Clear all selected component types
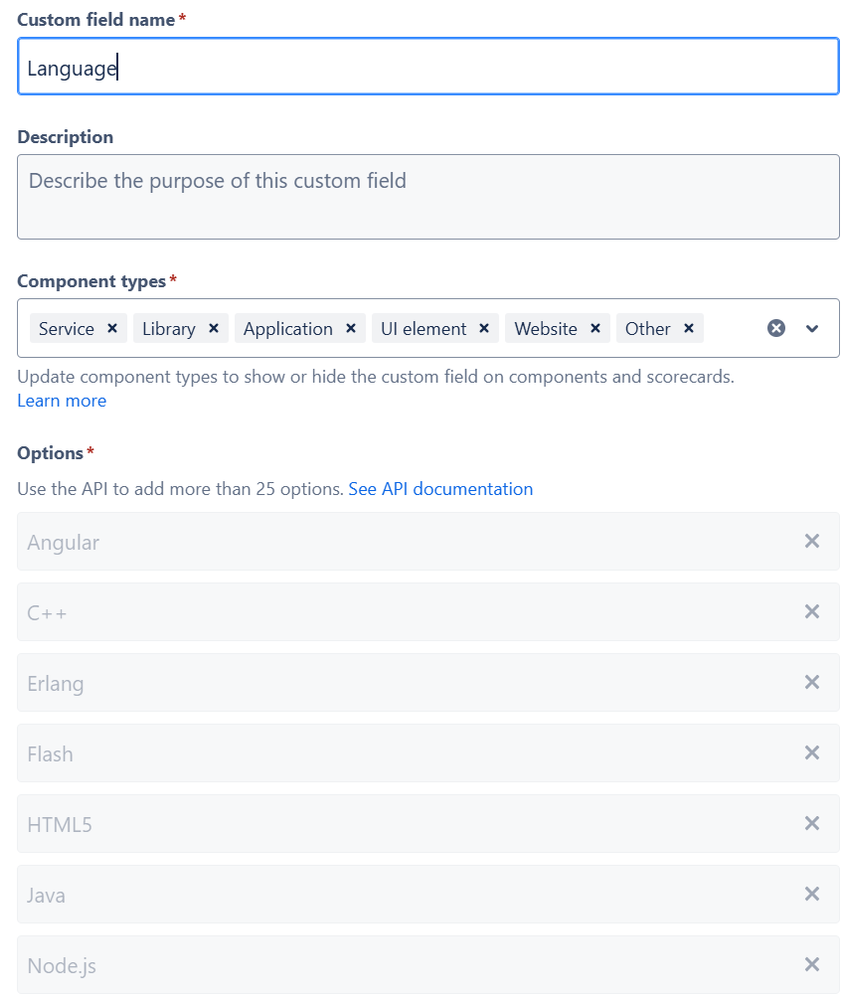This screenshot has width=848, height=999. 776,328
